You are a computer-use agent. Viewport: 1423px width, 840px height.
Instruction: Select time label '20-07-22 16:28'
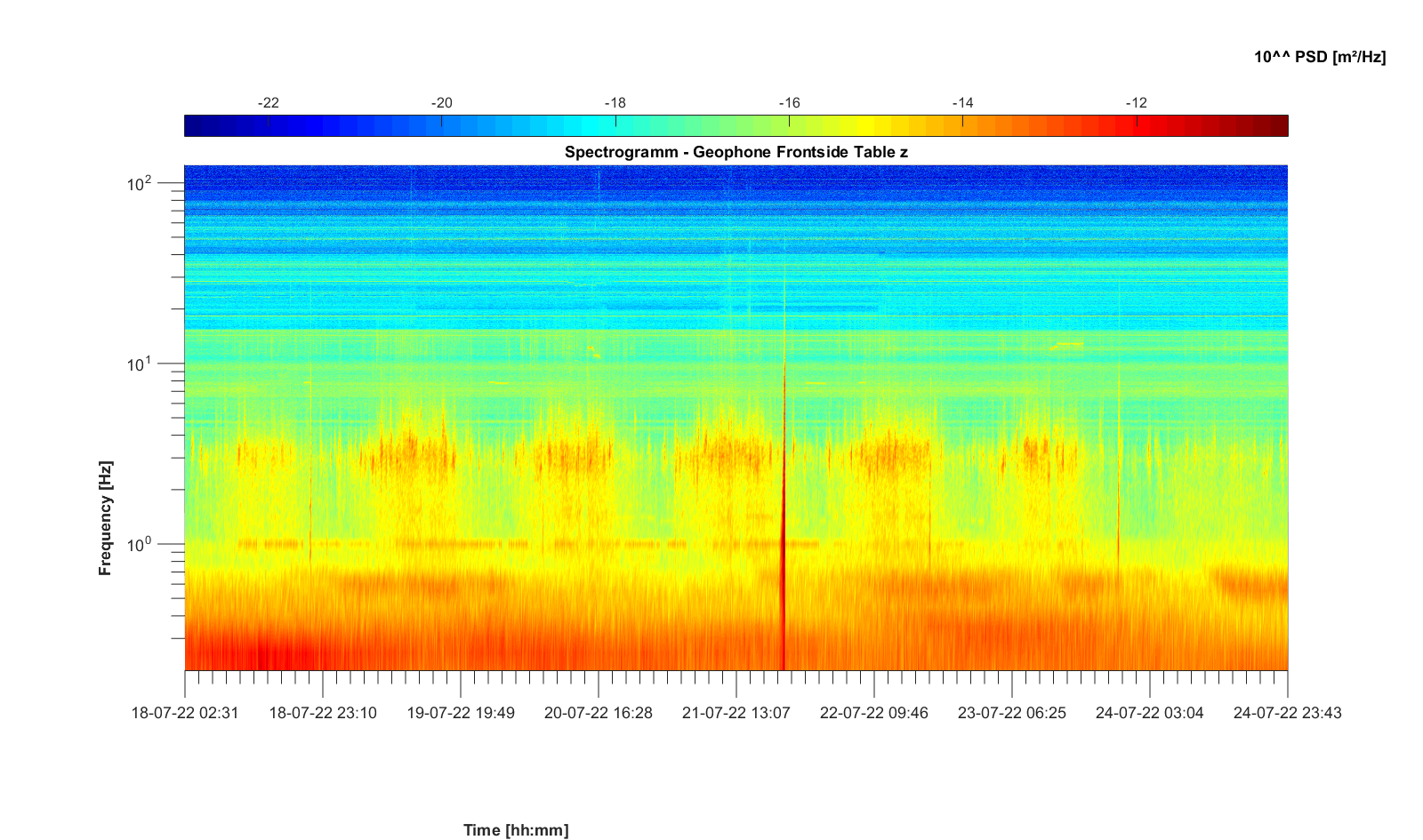coord(599,713)
